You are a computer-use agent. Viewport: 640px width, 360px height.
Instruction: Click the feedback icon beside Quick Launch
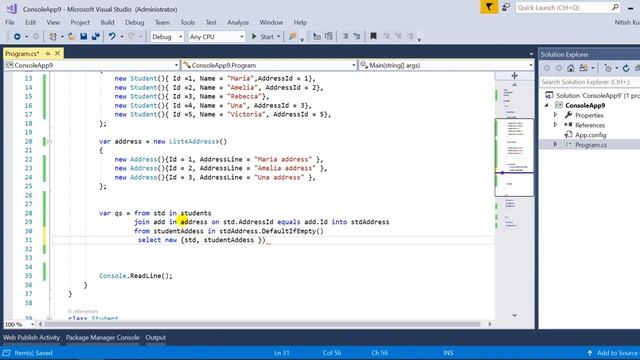(506, 7)
